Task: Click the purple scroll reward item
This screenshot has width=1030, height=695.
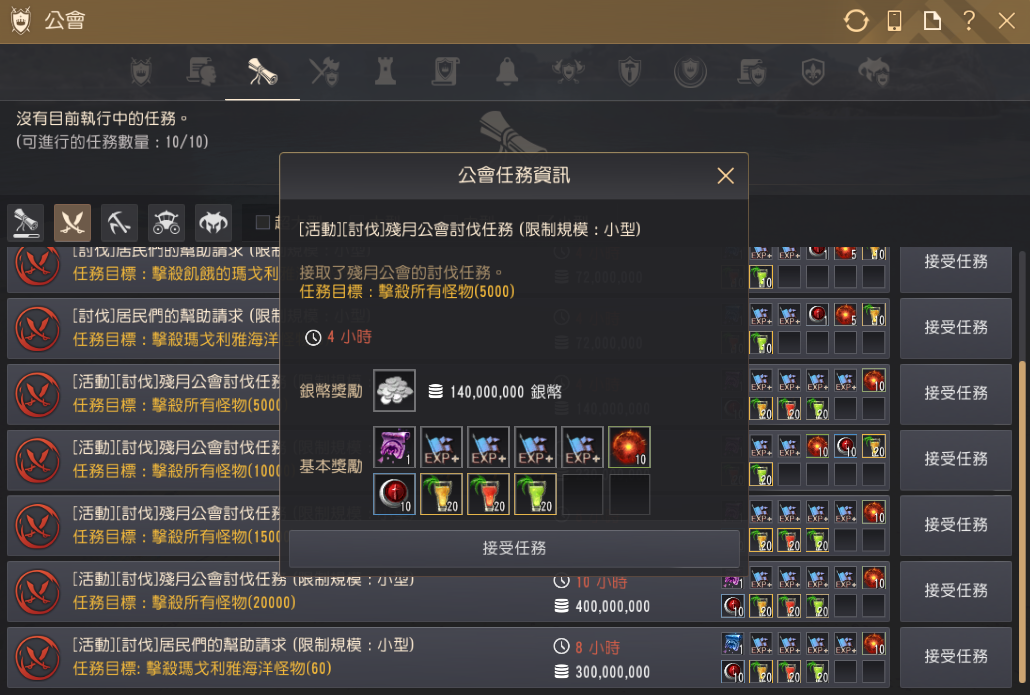Action: click(394, 447)
